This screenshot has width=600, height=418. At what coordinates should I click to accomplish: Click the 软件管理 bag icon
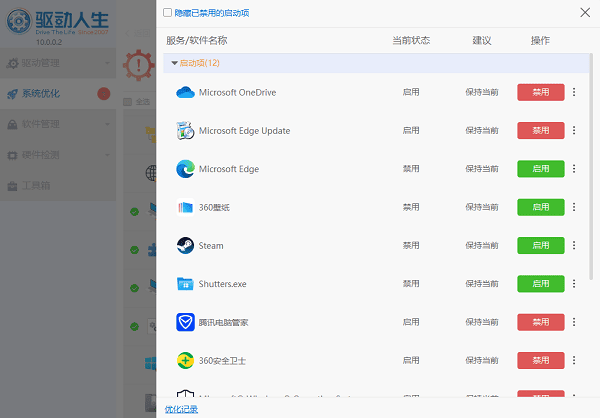coord(13,124)
